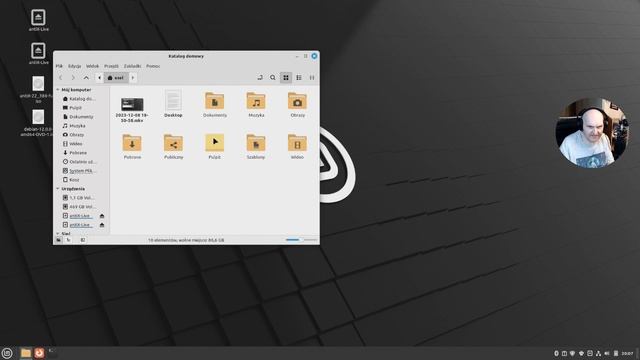Screen dimensions: 640x360
Task: Switch to icon view
Action: click(286, 78)
